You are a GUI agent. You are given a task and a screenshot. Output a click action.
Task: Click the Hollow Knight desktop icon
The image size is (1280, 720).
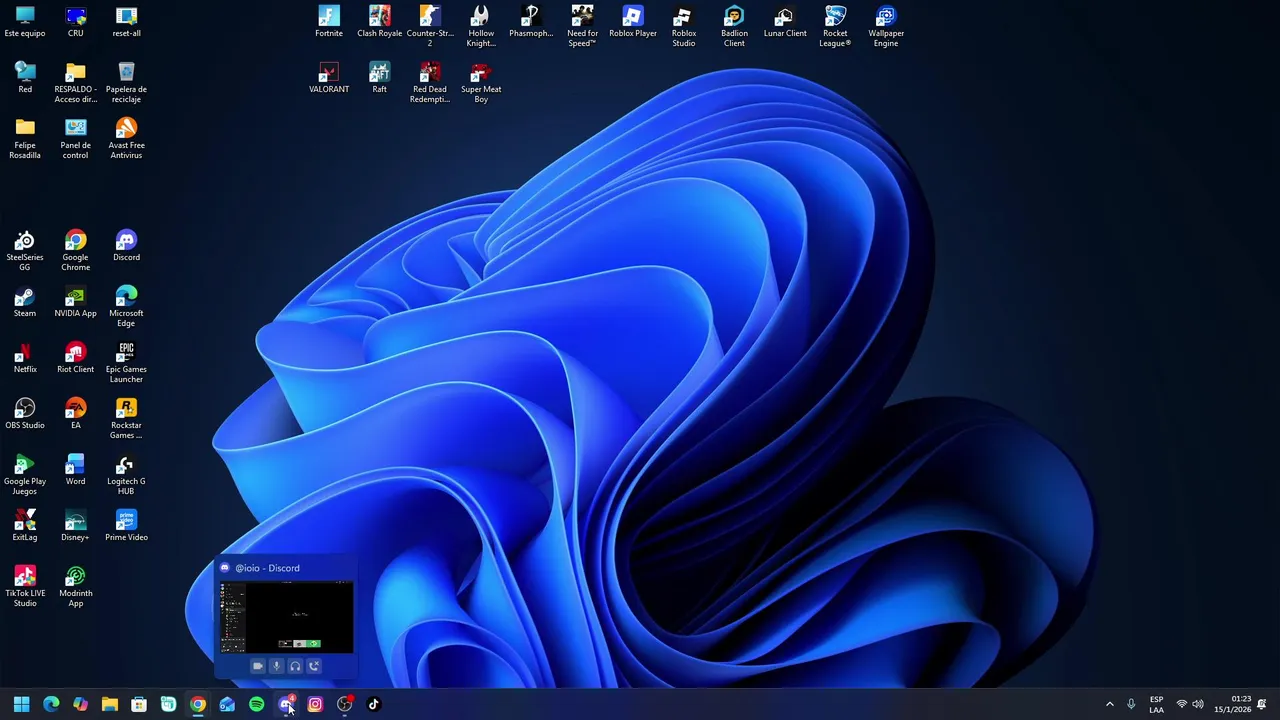481,26
